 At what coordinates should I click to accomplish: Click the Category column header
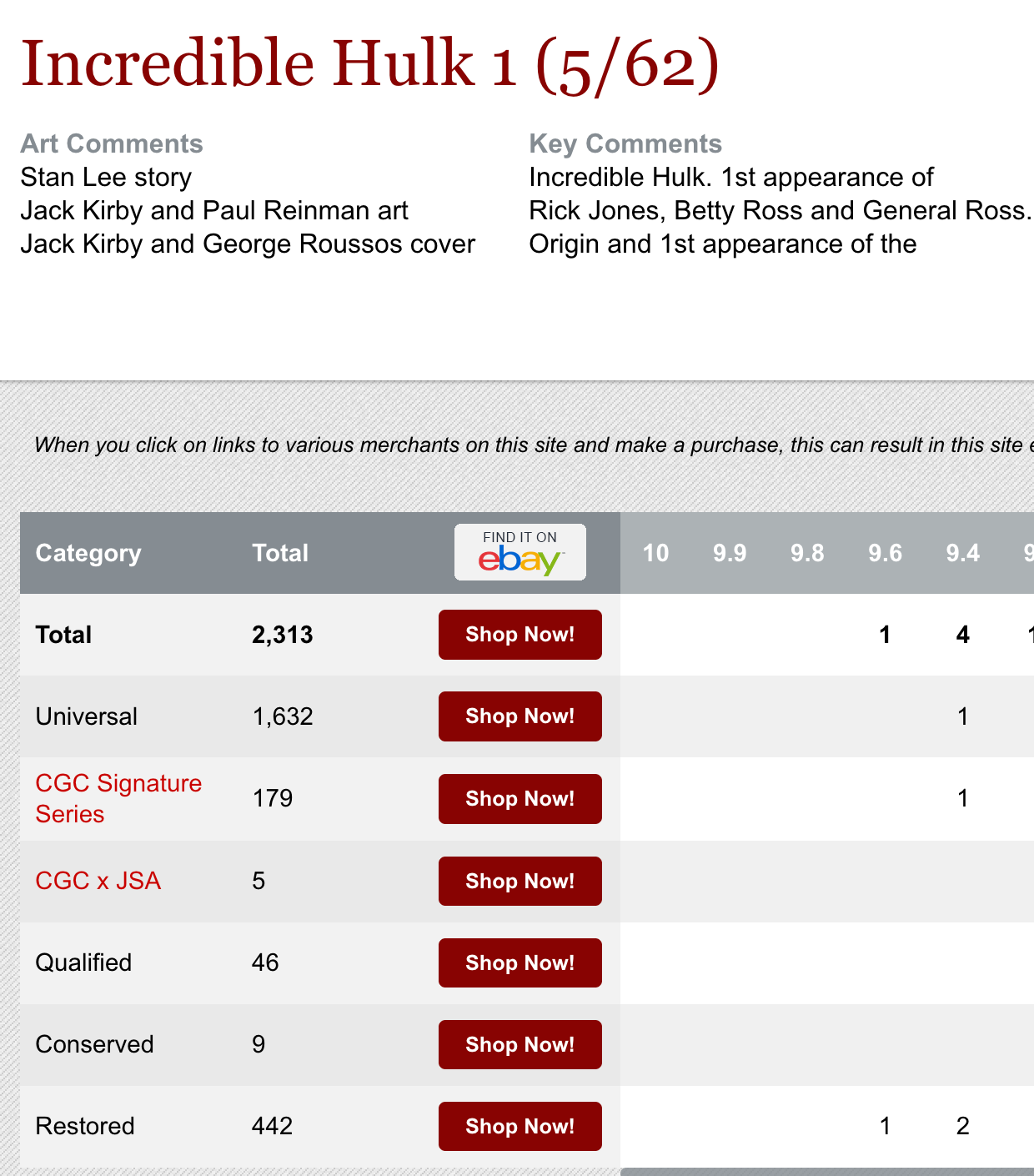88,553
